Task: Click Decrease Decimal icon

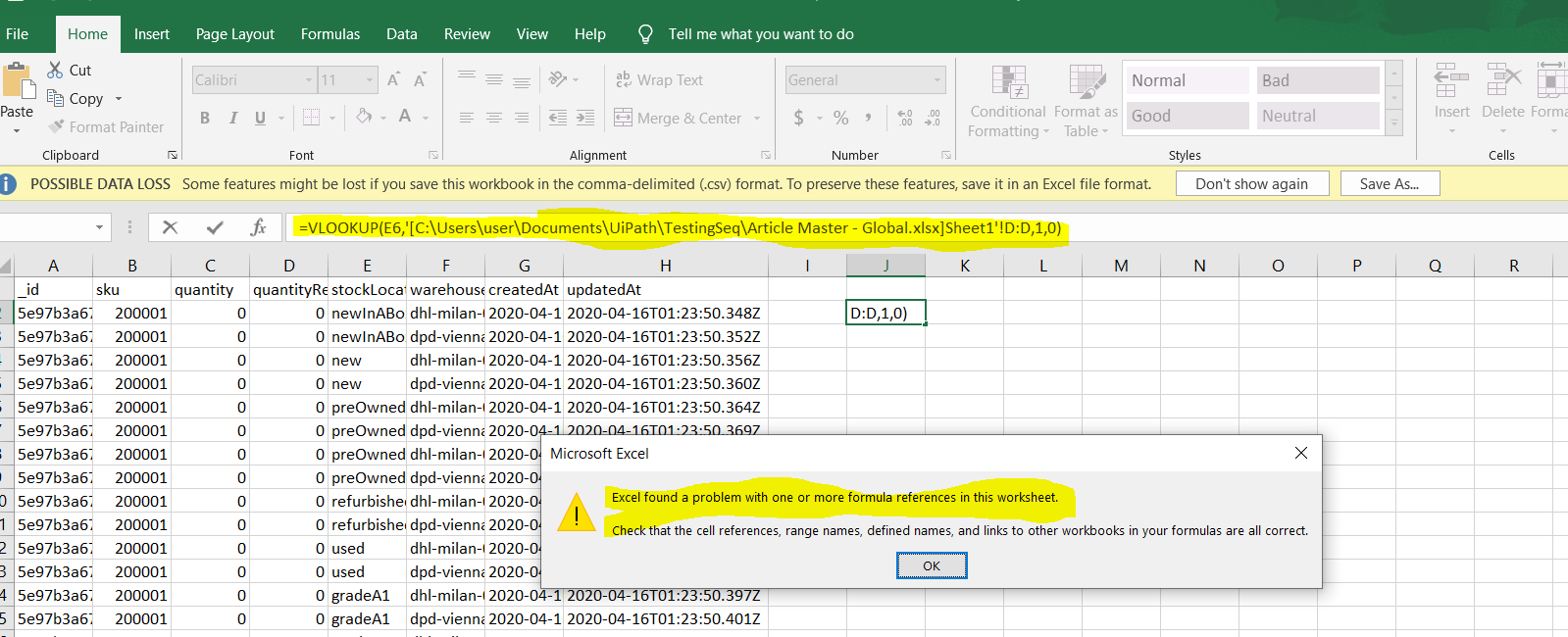Action: 933,118
